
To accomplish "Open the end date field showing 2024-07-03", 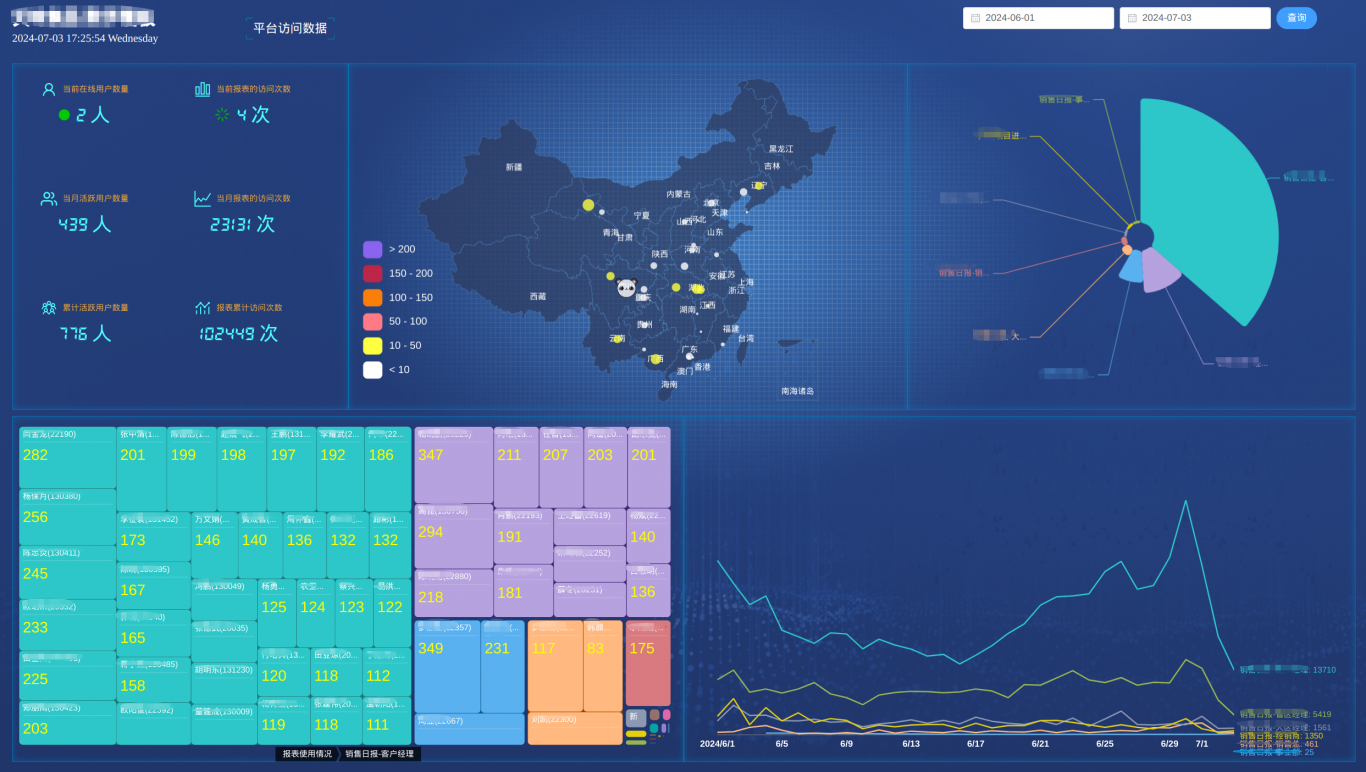I will (x=1195, y=18).
